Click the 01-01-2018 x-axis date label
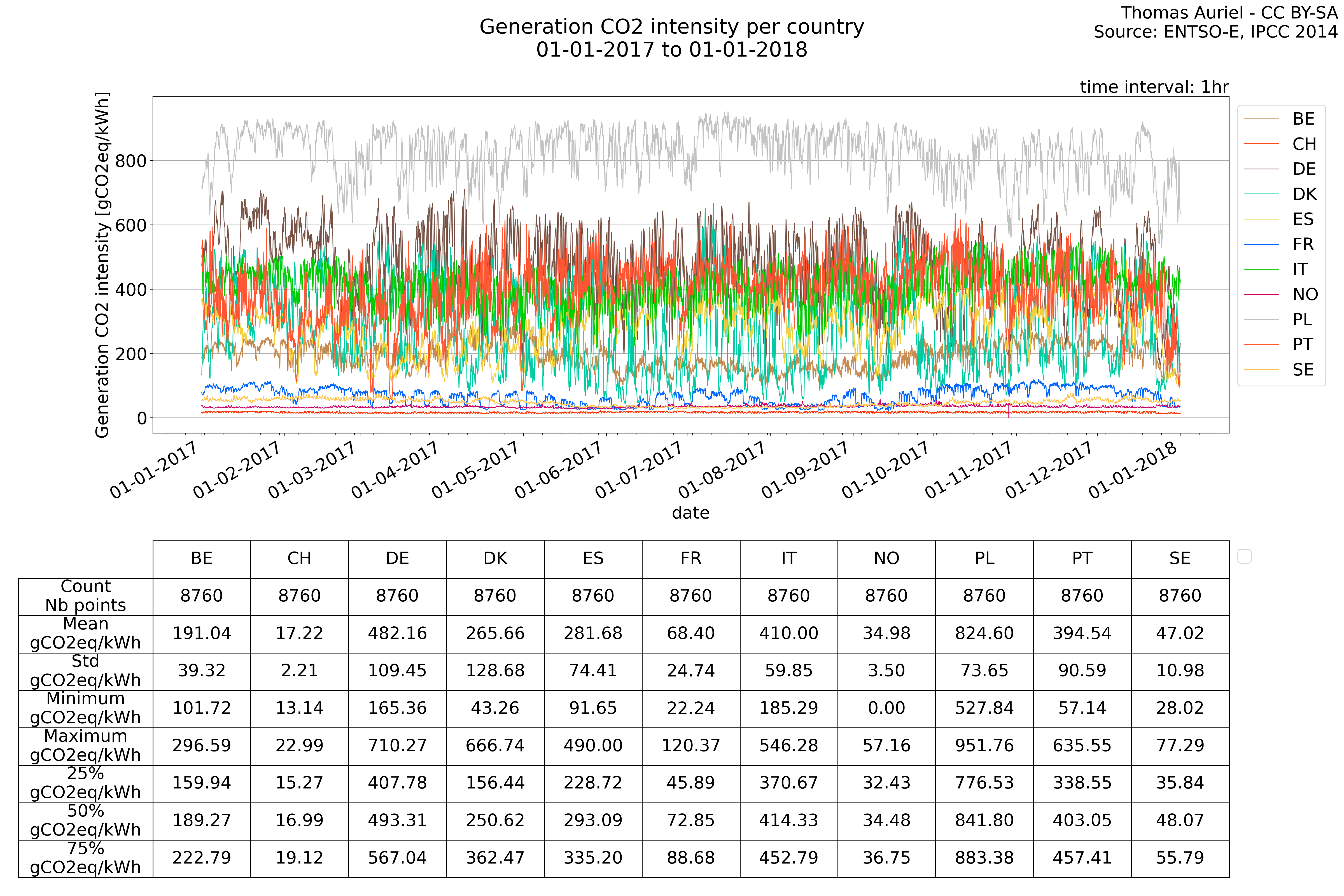Image resolution: width=1344 pixels, height=896 pixels. pos(1133,469)
